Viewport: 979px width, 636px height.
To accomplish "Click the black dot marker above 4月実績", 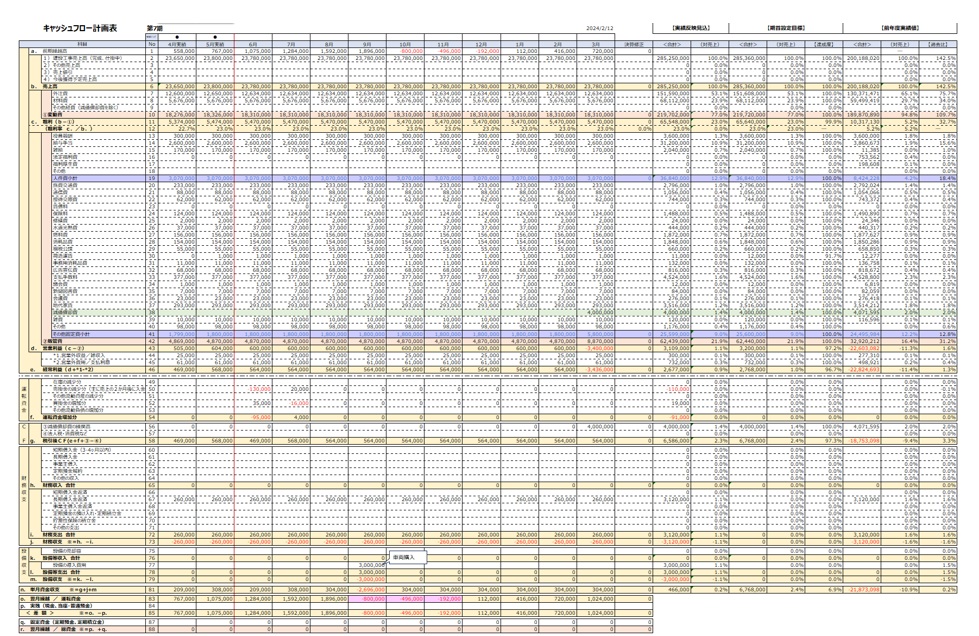I will click(x=178, y=37).
